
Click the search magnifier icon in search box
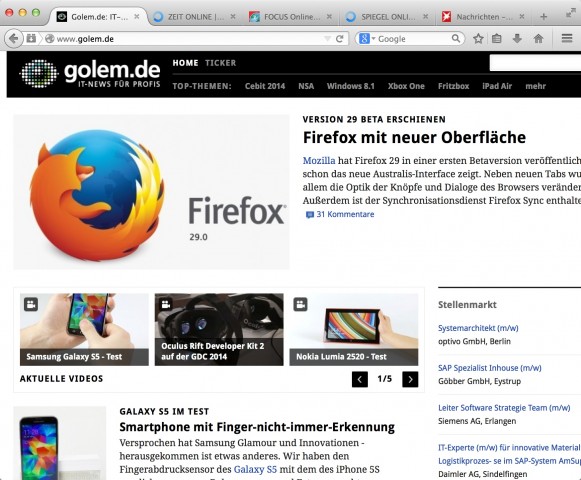point(456,38)
